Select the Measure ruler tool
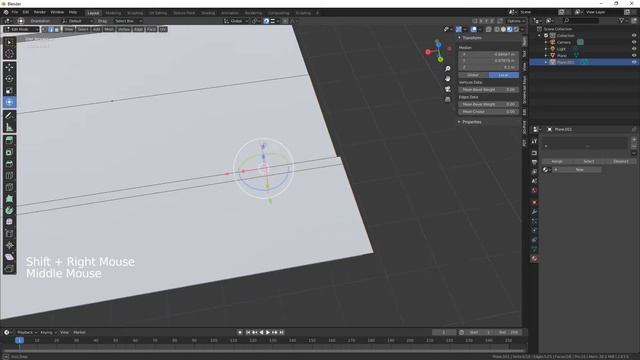The height and width of the screenshot is (360, 640). point(9,128)
